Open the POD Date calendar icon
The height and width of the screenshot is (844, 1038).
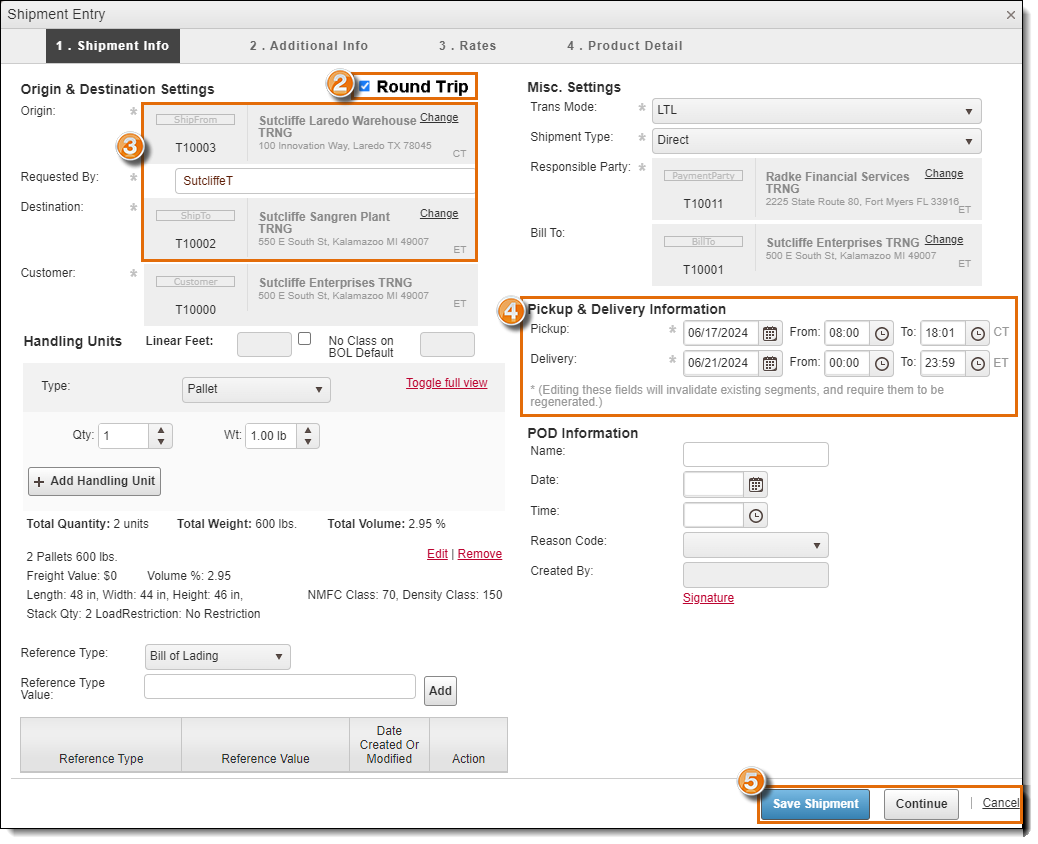(756, 485)
